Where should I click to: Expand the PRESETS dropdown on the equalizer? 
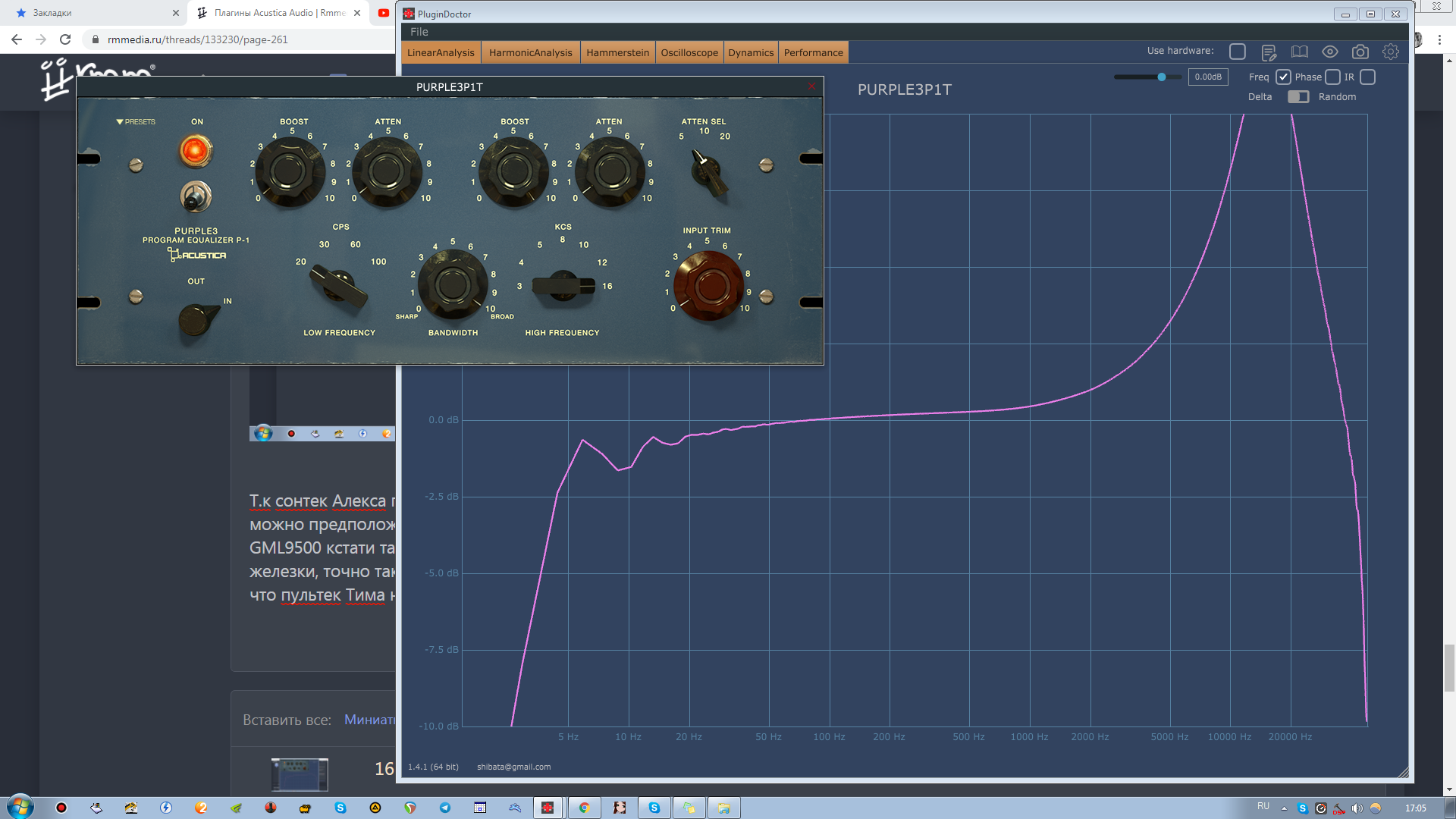click(x=136, y=121)
